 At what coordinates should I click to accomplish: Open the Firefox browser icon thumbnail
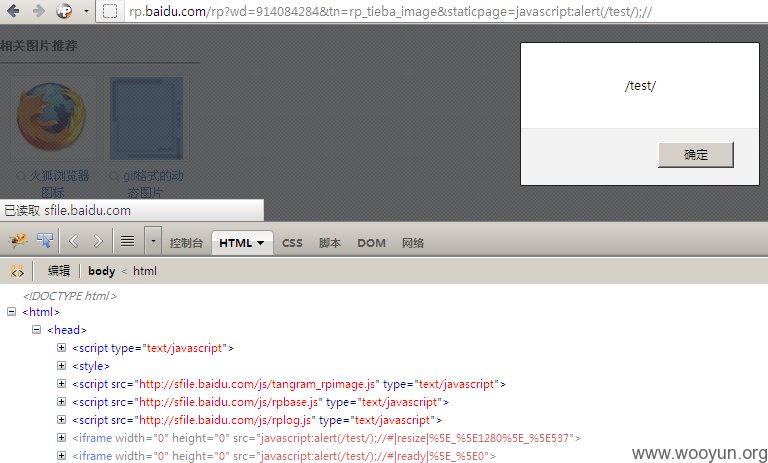(51, 118)
